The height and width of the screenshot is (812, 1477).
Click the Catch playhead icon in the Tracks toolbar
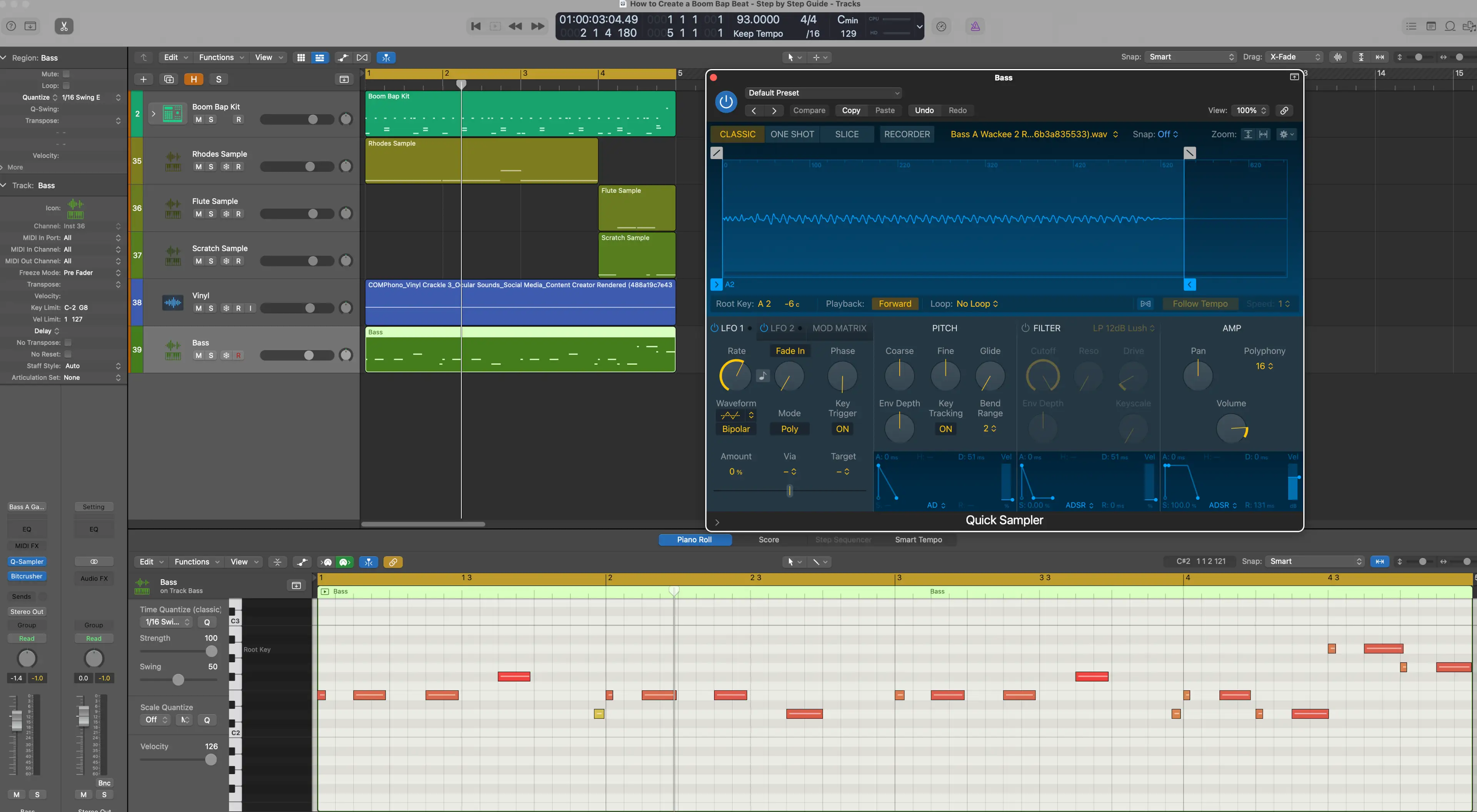[x=386, y=58]
